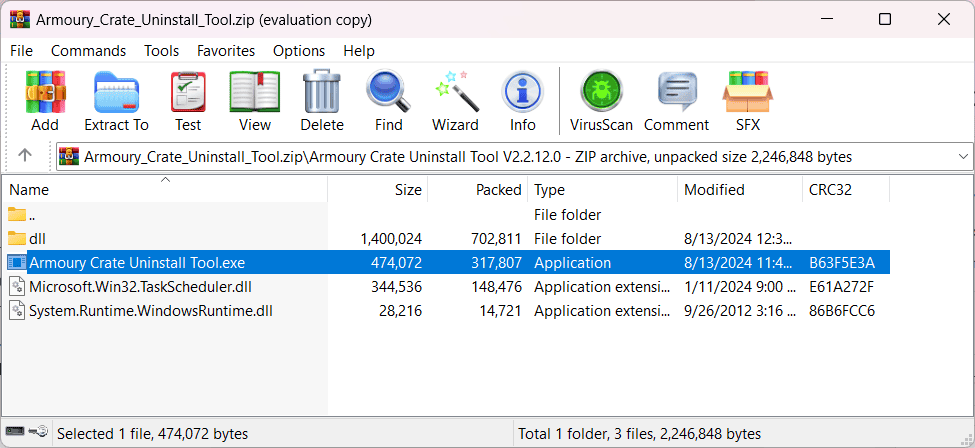The height and width of the screenshot is (448, 975).
Task: Select Armoury Crate Uninstall Tool.exe name
Action: tap(137, 263)
